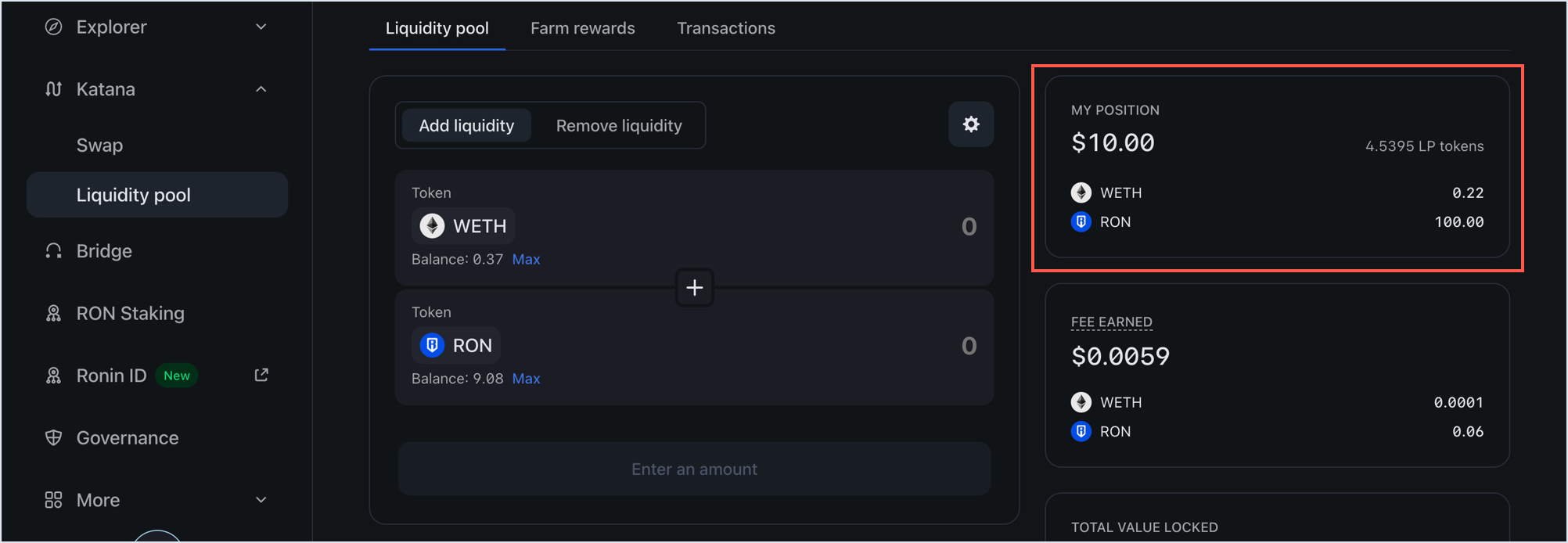
Task: Switch to Remove liquidity mode
Action: 619,126
